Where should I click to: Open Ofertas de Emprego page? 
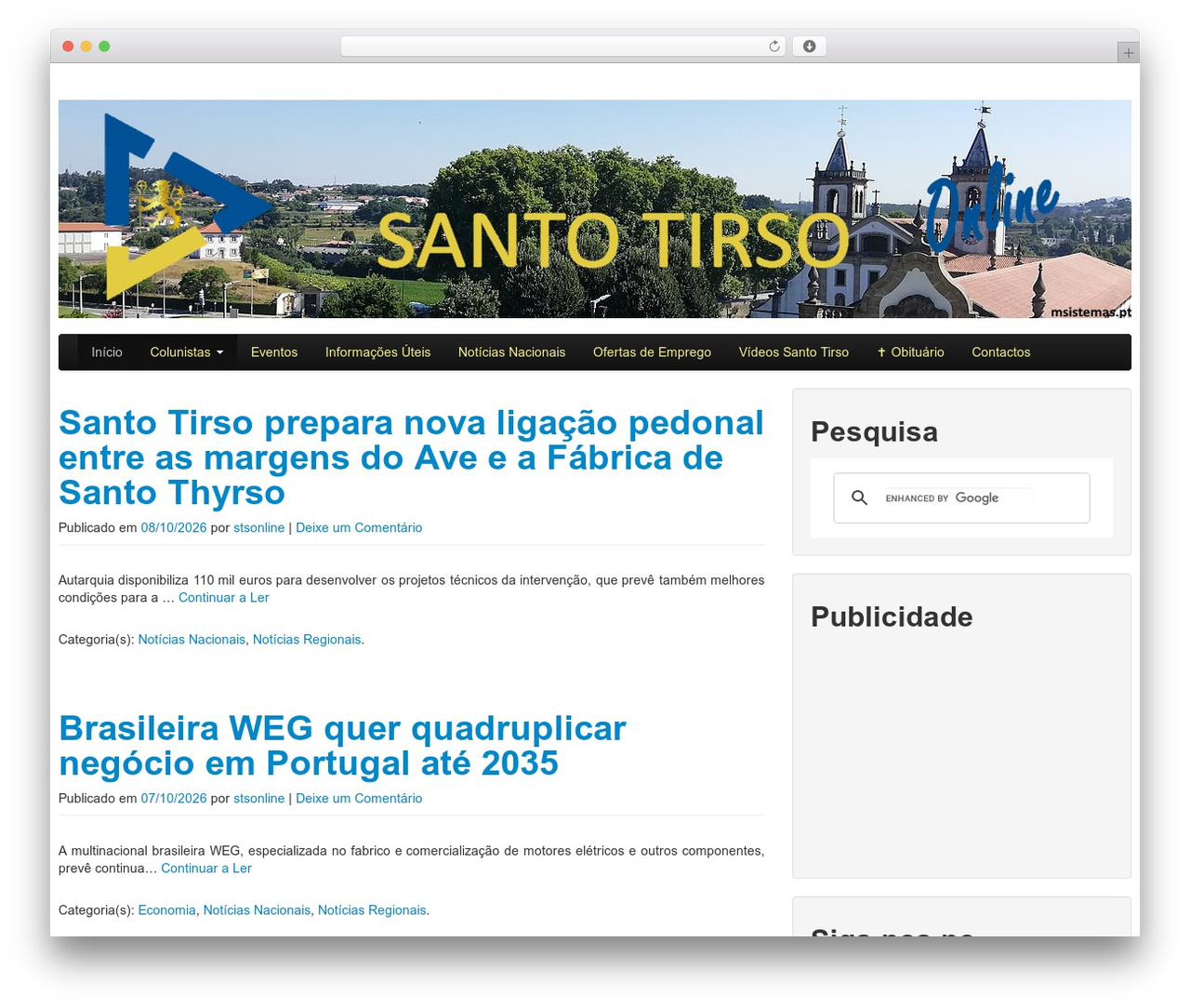pyautogui.click(x=652, y=352)
